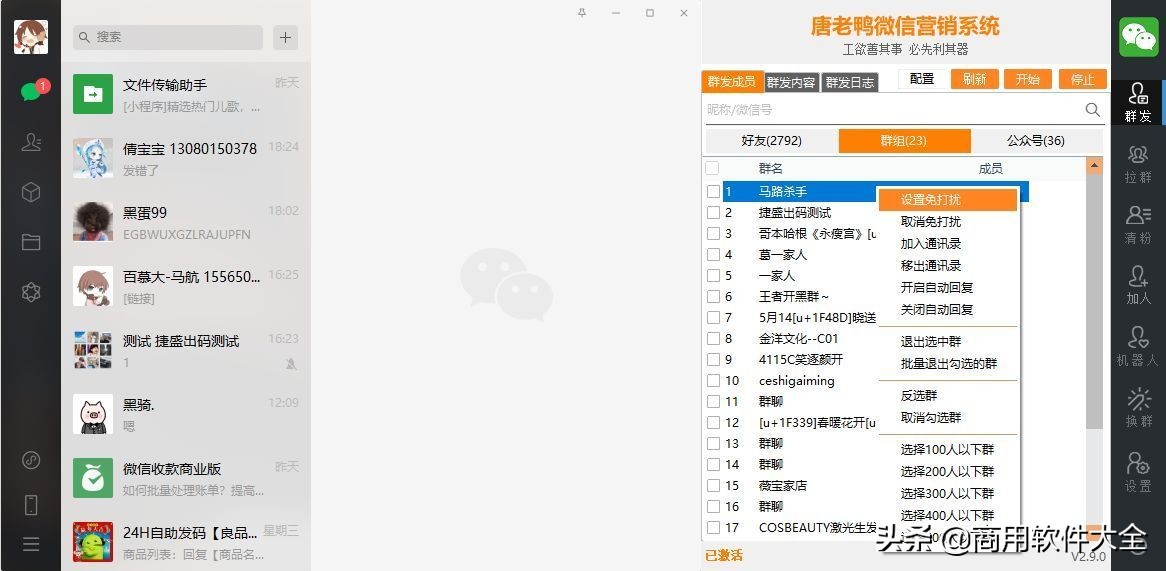Click the 昵称/微信号 input field
This screenshot has width=1166, height=571.
[x=892, y=110]
